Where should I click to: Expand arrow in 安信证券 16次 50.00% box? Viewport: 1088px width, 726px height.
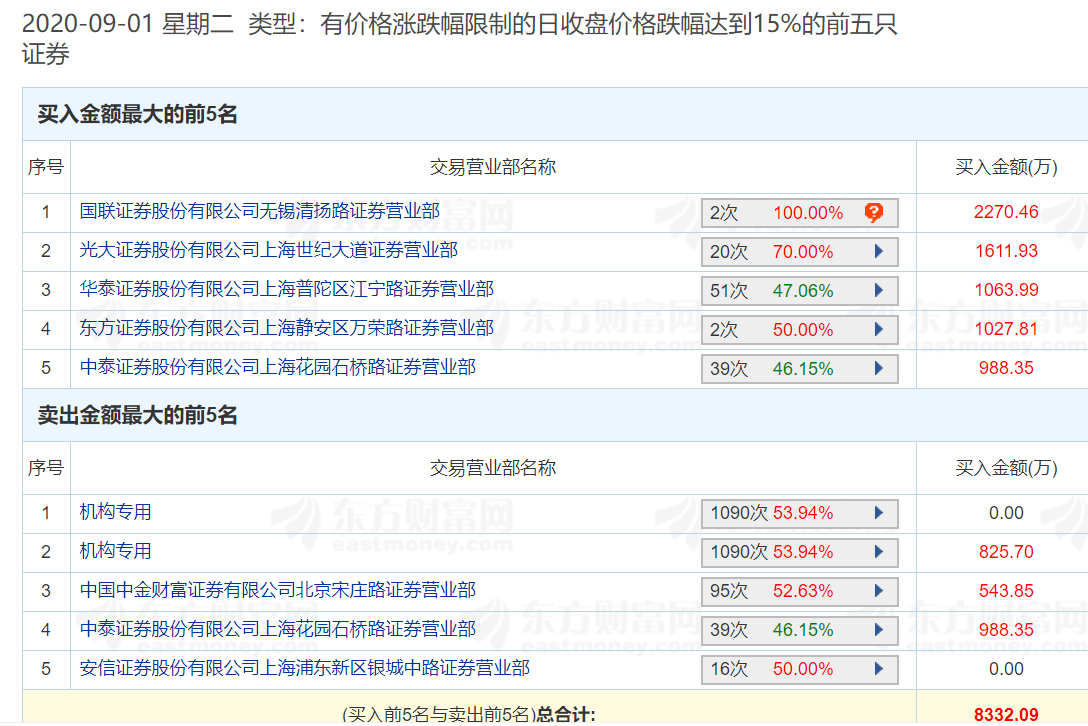pyautogui.click(x=878, y=668)
